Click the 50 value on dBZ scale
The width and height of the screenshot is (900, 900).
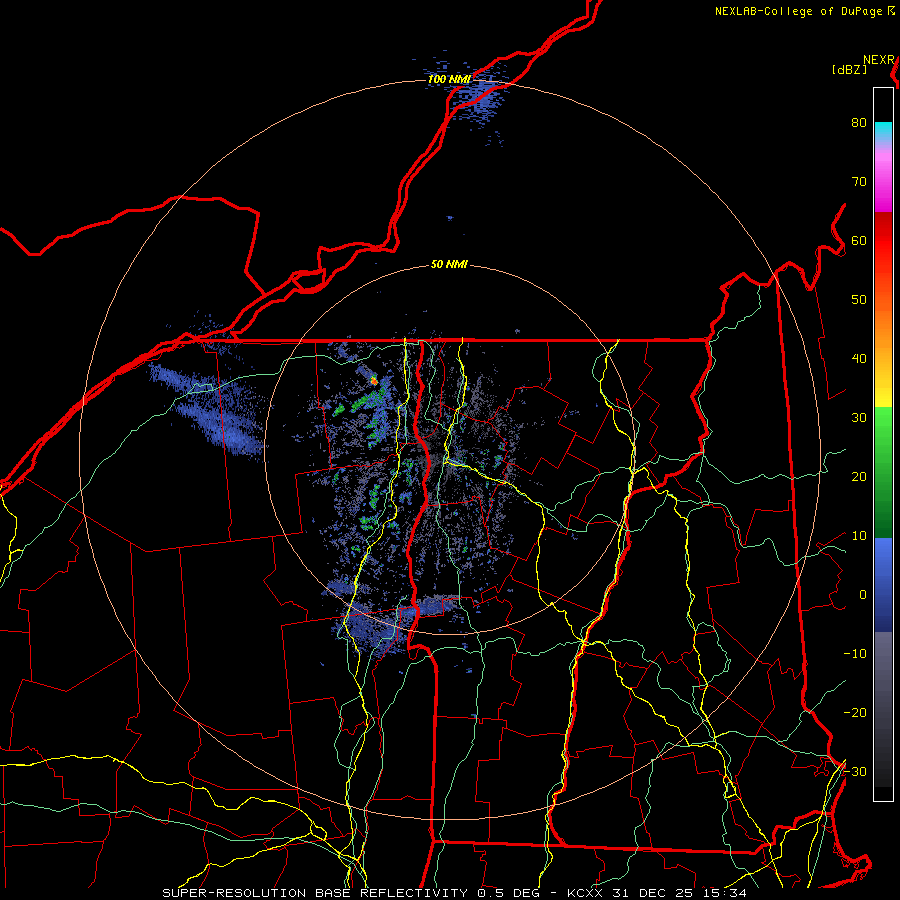[859, 300]
